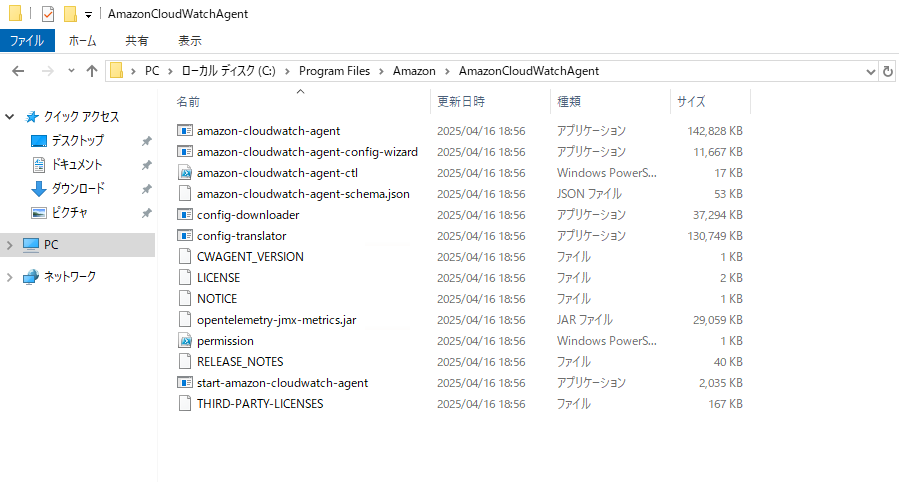This screenshot has width=899, height=482.
Task: Refresh the current folder view
Action: 888,71
